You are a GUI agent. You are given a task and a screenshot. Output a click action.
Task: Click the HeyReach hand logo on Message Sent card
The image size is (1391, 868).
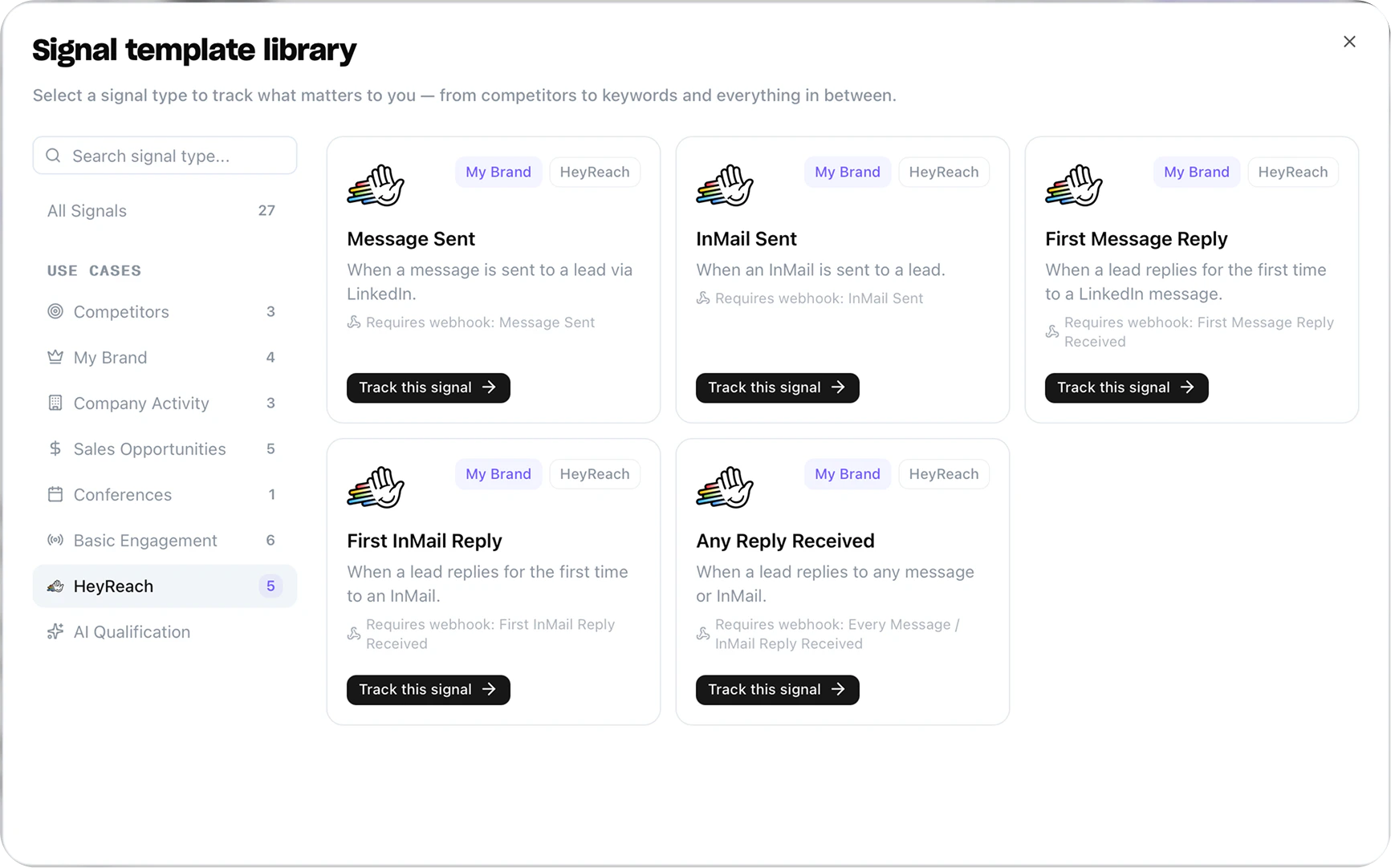point(375,185)
